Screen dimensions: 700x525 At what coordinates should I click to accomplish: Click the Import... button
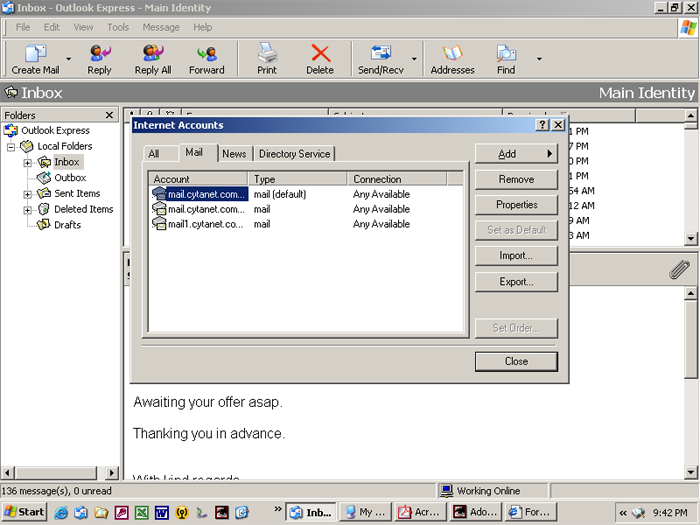click(x=516, y=256)
